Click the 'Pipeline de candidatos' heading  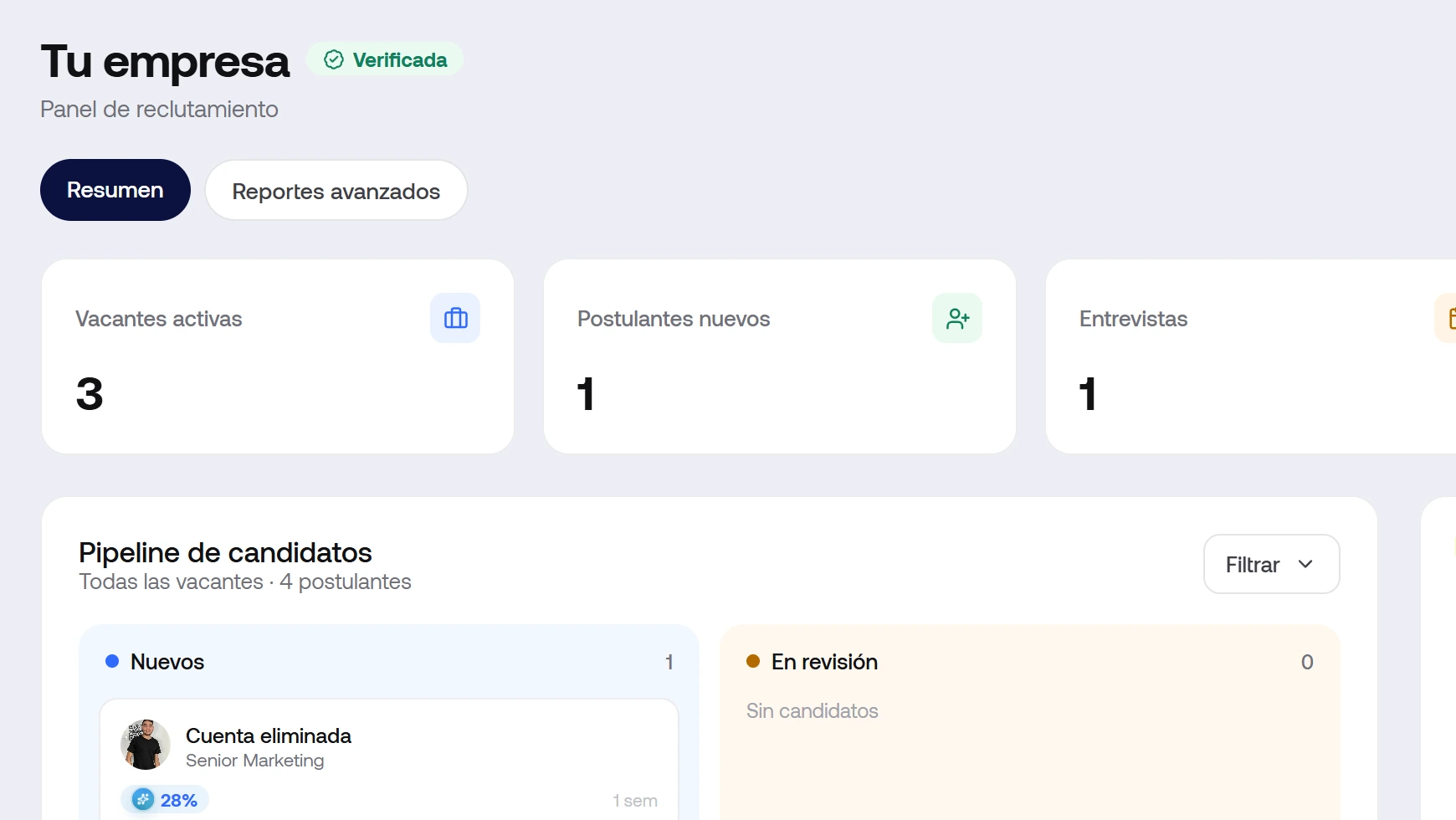point(225,552)
